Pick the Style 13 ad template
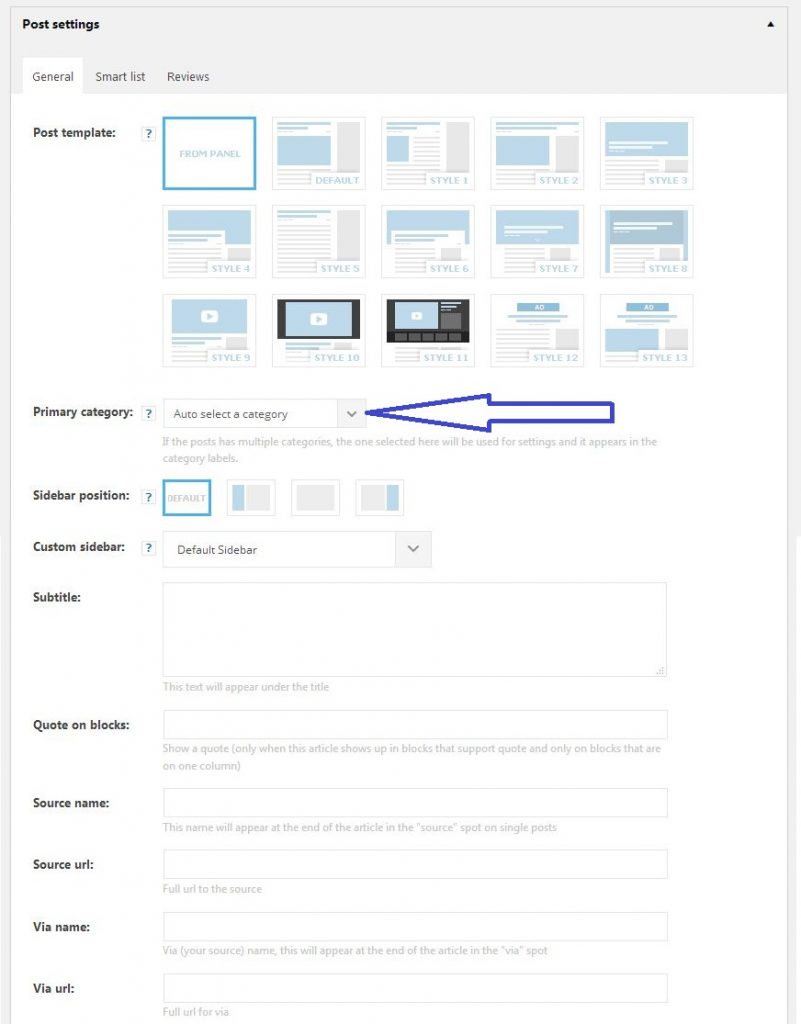This screenshot has height=1024, width=801. (x=646, y=330)
